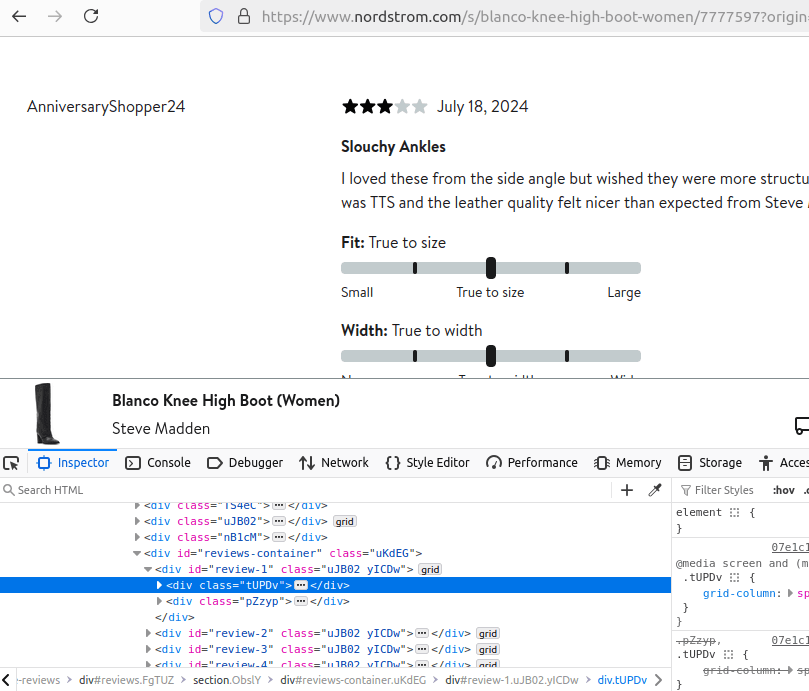Show collapsed children ellipsis of div.tUPDv
Screen dimensions: 809x691
pos(301,585)
